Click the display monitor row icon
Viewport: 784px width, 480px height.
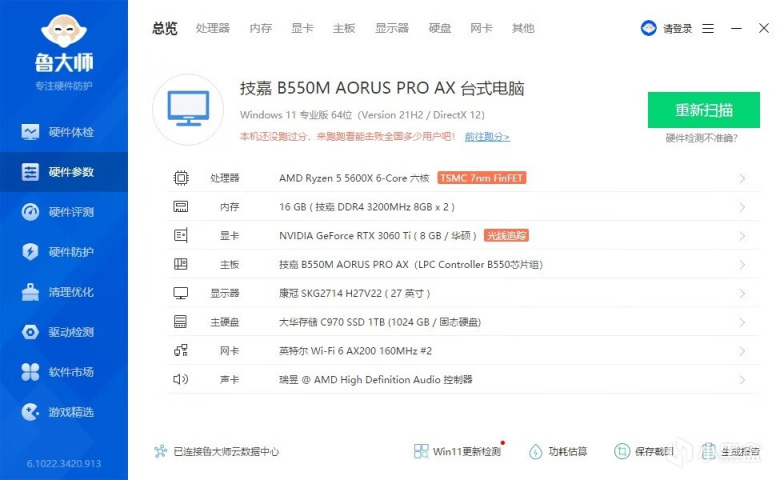[181, 293]
